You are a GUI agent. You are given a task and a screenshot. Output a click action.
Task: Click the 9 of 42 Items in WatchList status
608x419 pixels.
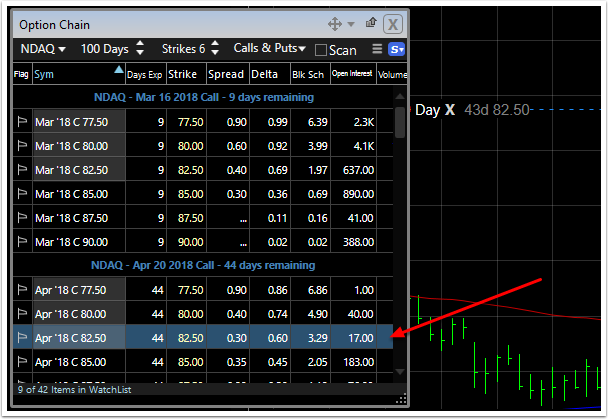pyautogui.click(x=74, y=390)
